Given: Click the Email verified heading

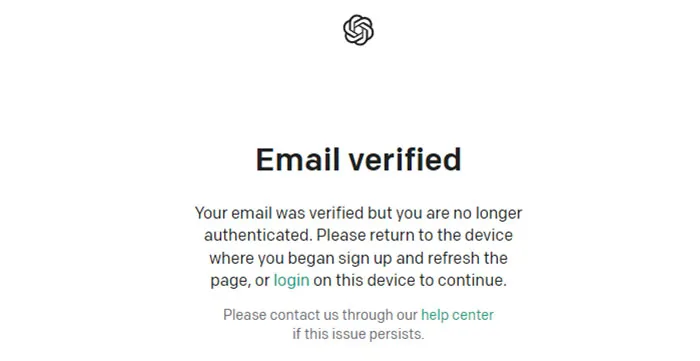Looking at the screenshot, I should (358, 159).
